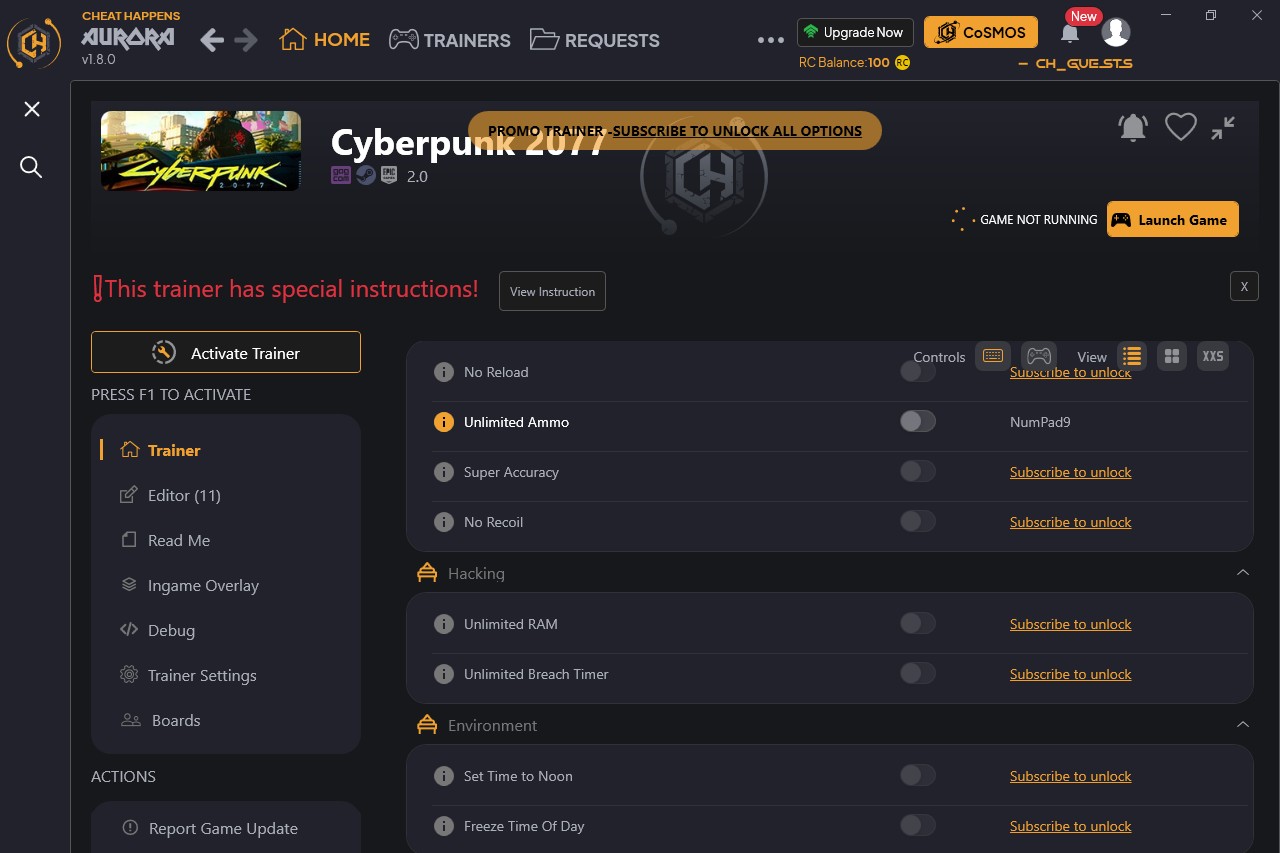The height and width of the screenshot is (853, 1280).
Task: Open the user profile avatar
Action: pyautogui.click(x=1116, y=32)
